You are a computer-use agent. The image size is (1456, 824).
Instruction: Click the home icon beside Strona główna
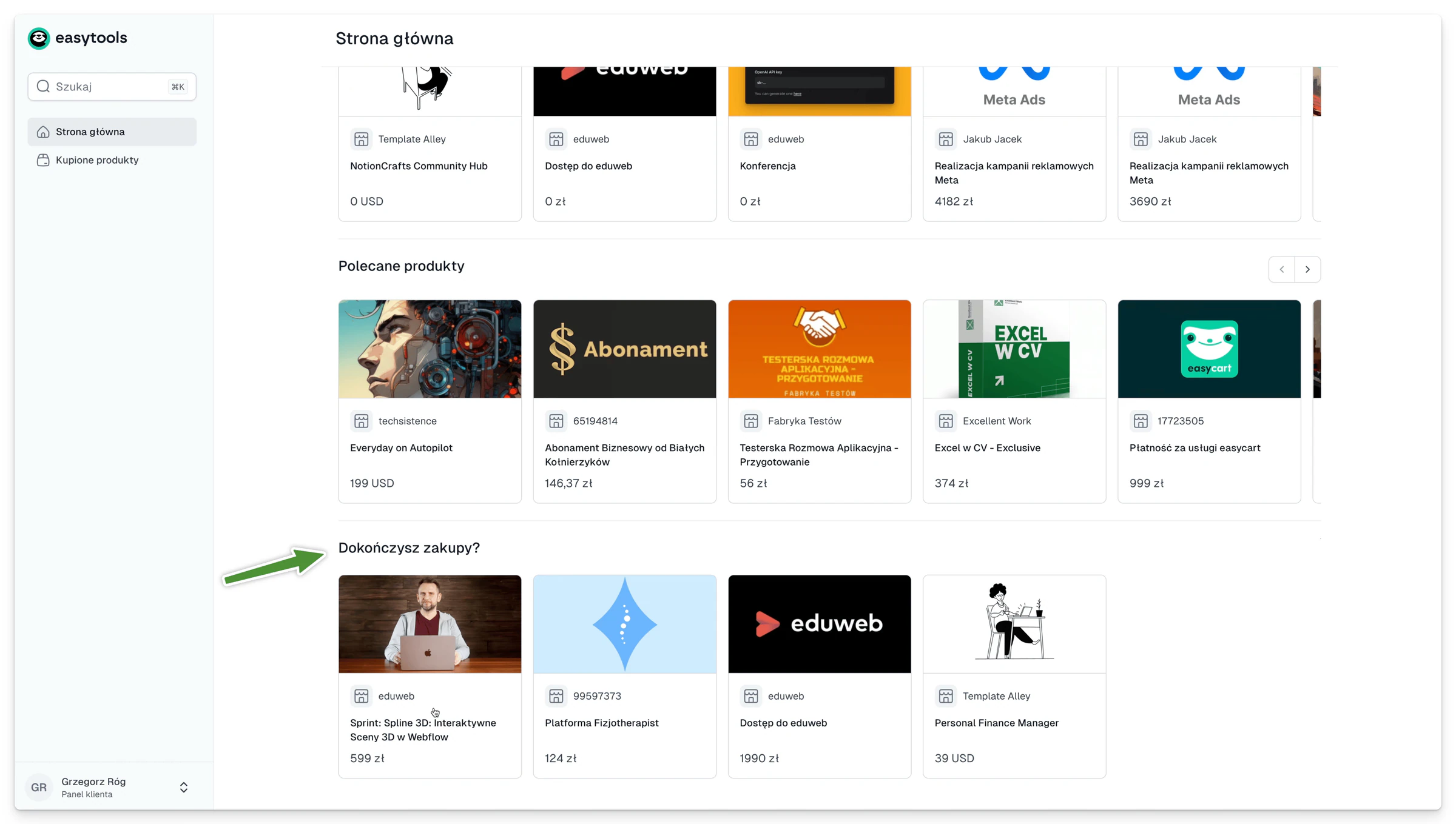pos(43,132)
